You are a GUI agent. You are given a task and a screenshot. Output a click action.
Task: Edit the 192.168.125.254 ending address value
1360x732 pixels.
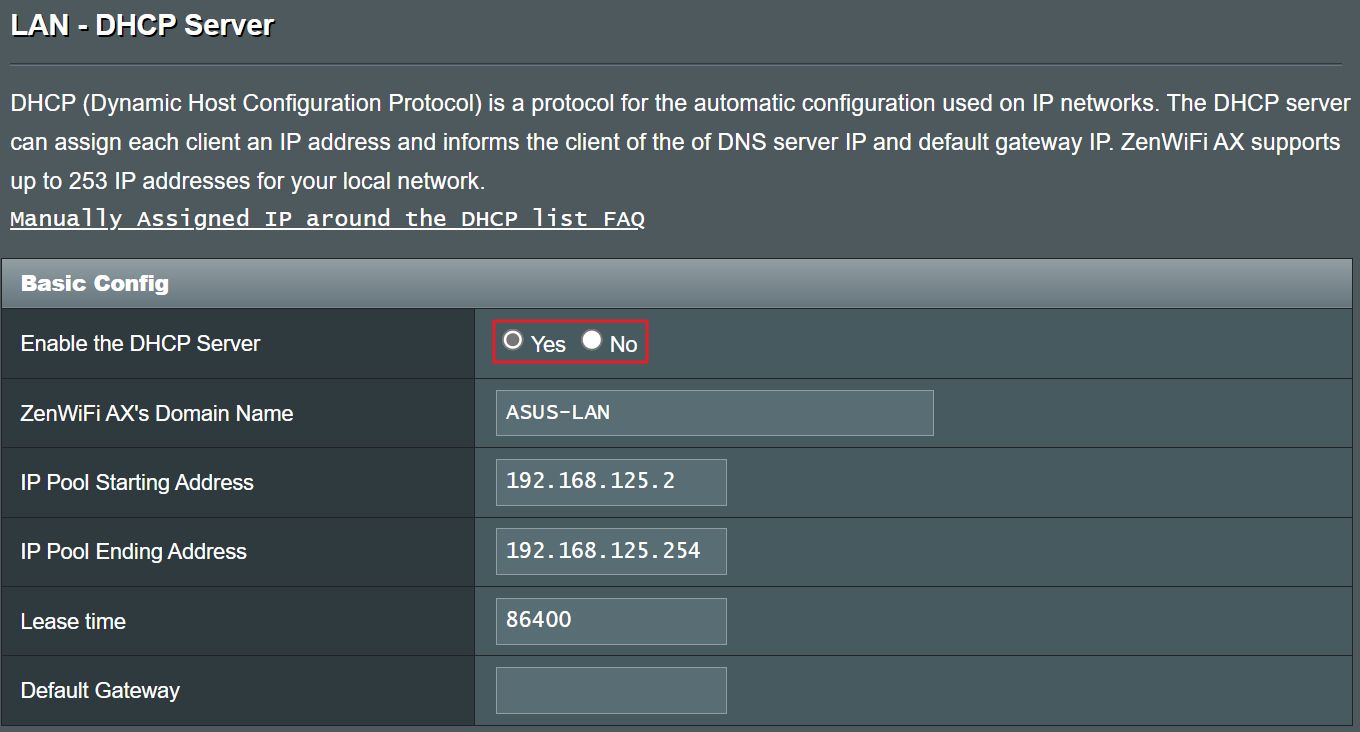pyautogui.click(x=610, y=551)
